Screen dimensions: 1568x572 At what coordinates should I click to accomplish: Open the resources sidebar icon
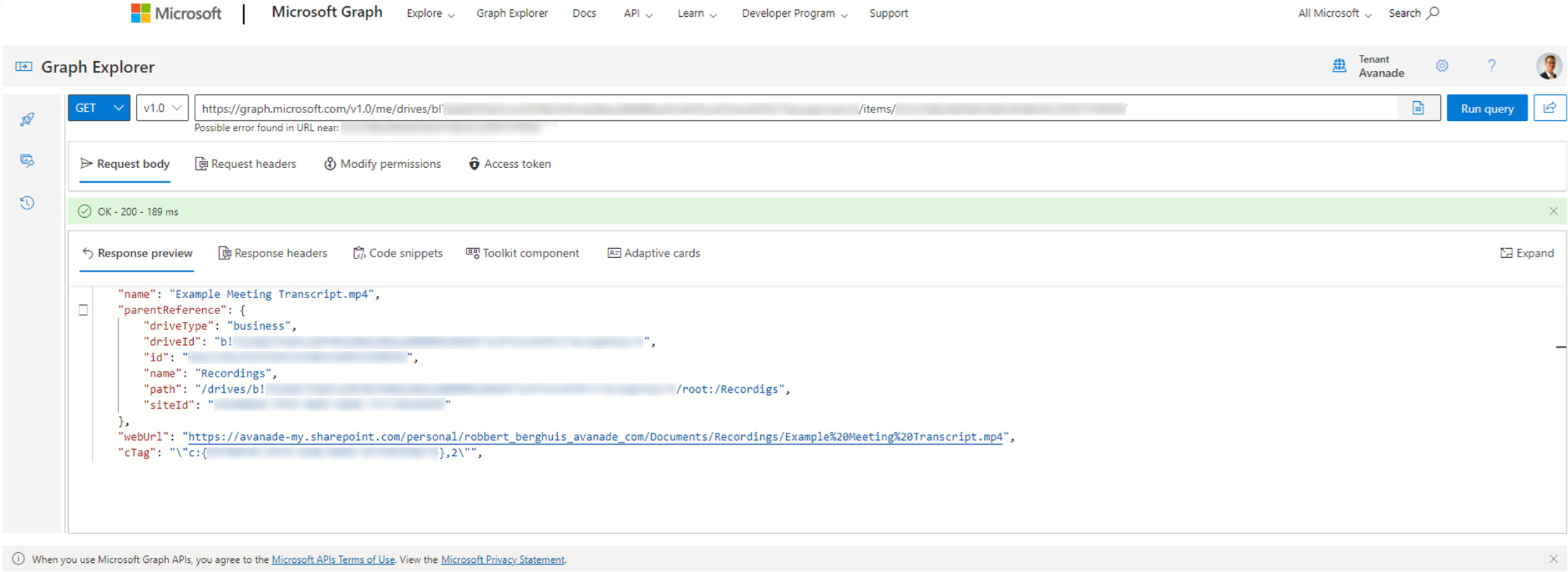[27, 161]
